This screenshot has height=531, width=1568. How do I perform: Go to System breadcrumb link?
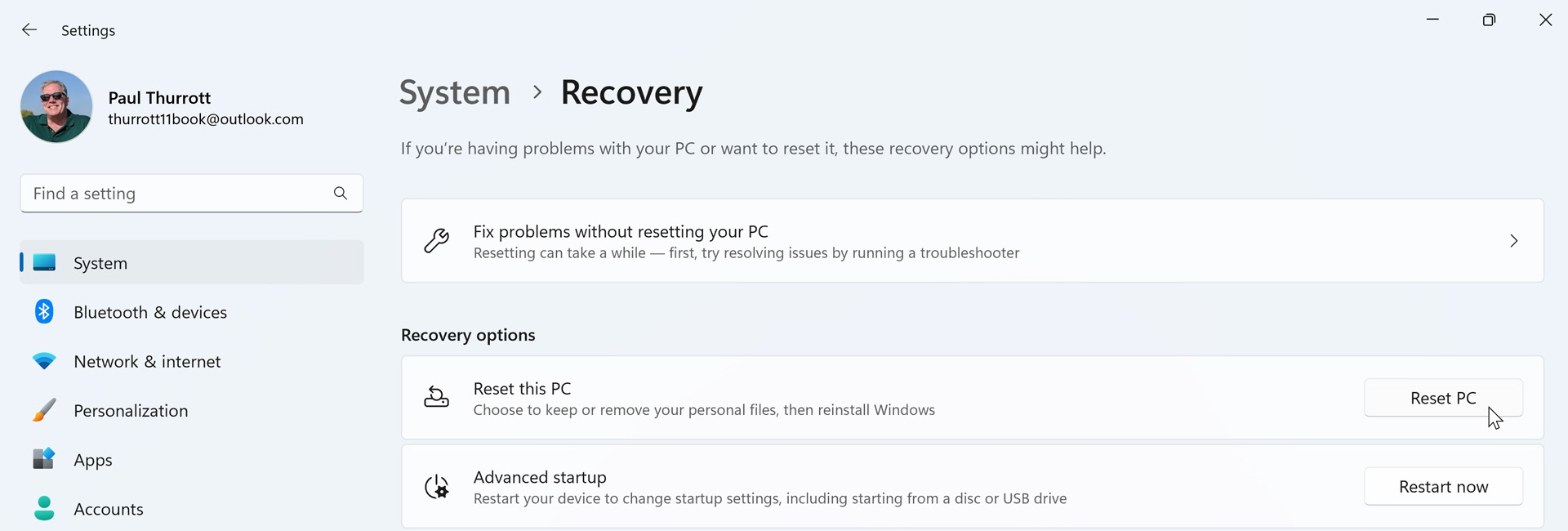tap(455, 92)
